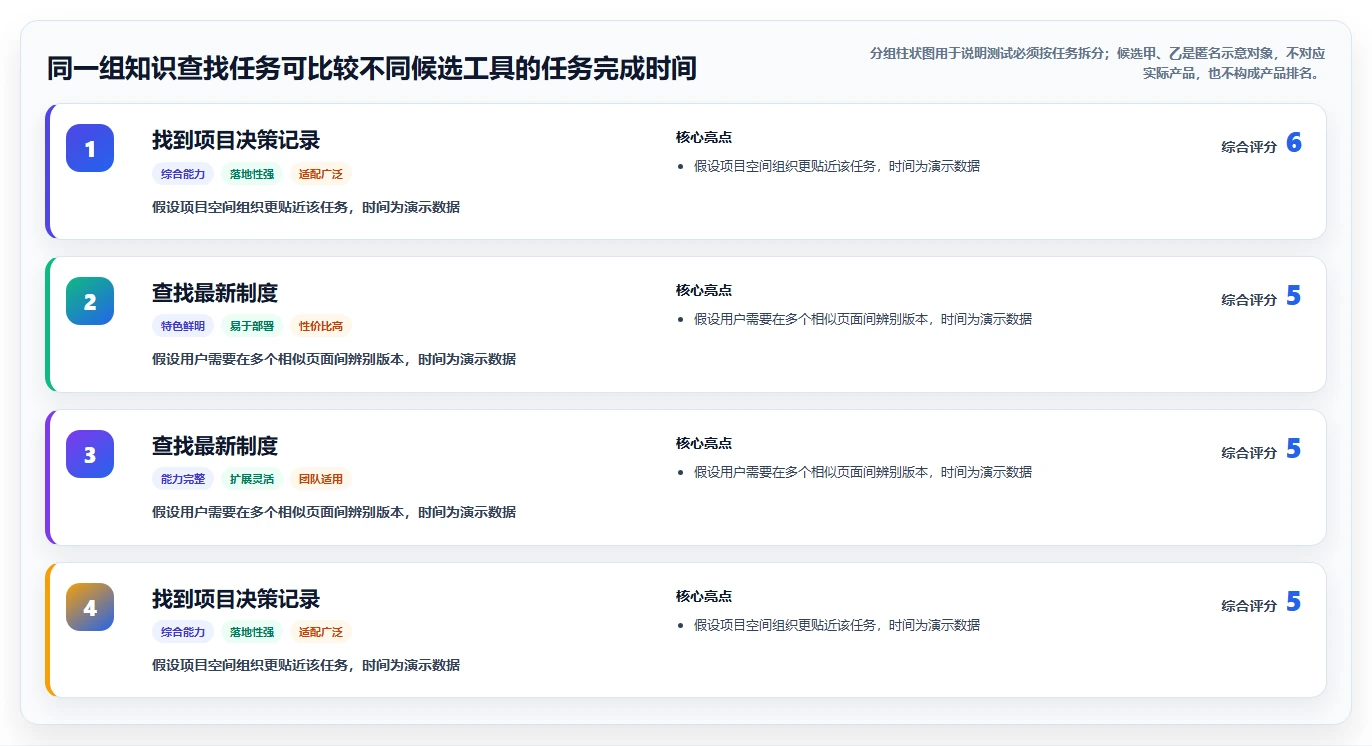Click score value 5 in card 4
Viewport: 1372px width, 746px height.
pyautogui.click(x=1294, y=602)
